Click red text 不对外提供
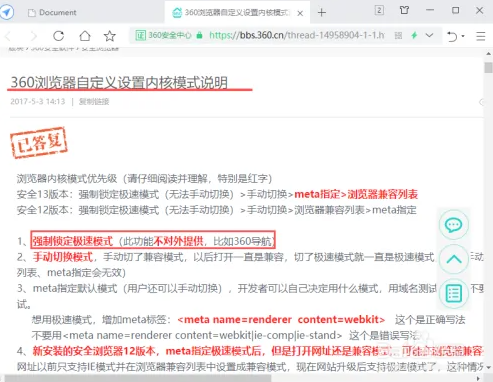The image size is (493, 382). 178,241
